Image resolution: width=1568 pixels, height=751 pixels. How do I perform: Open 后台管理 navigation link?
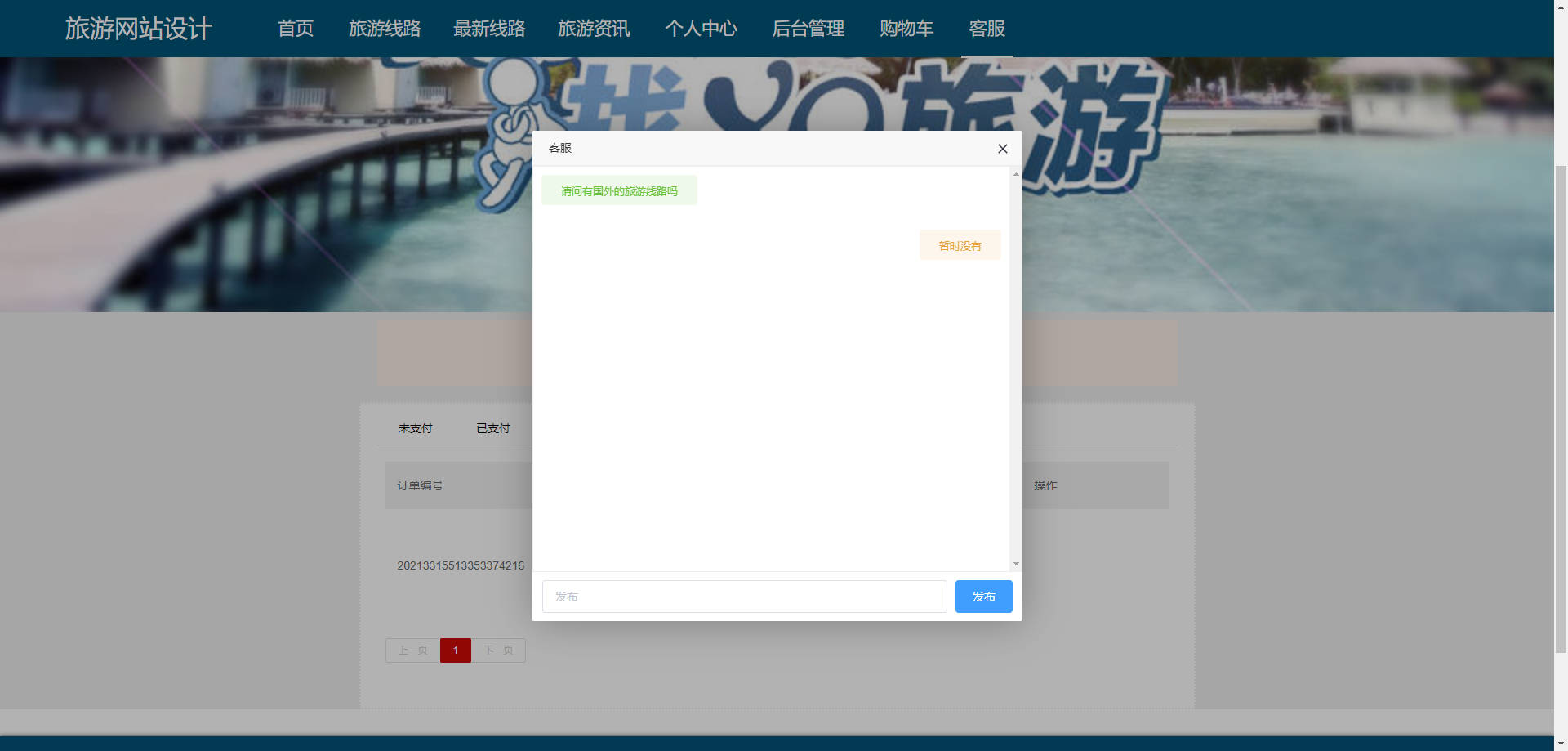coord(808,29)
